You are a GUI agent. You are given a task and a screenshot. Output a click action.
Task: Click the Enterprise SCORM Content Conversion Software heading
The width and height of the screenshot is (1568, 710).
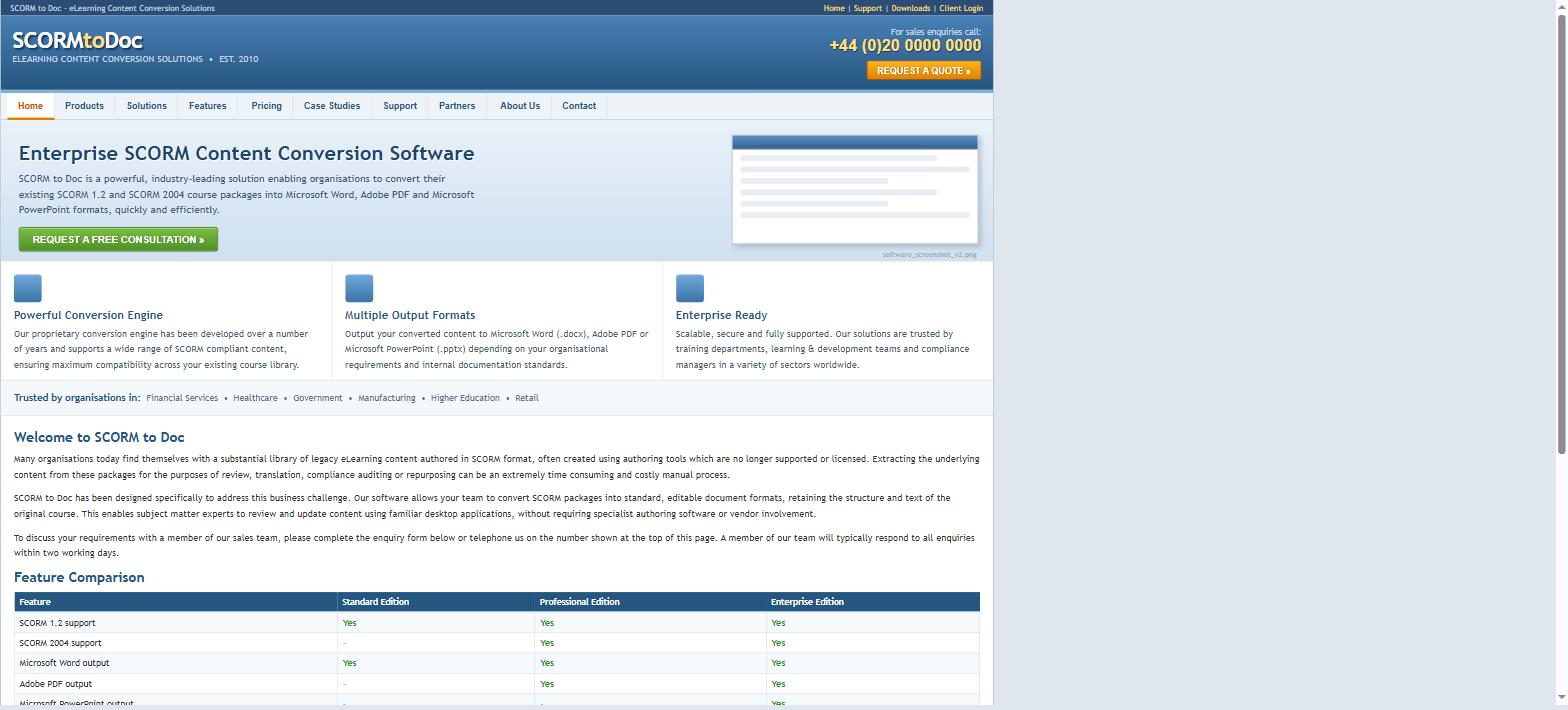pyautogui.click(x=246, y=153)
